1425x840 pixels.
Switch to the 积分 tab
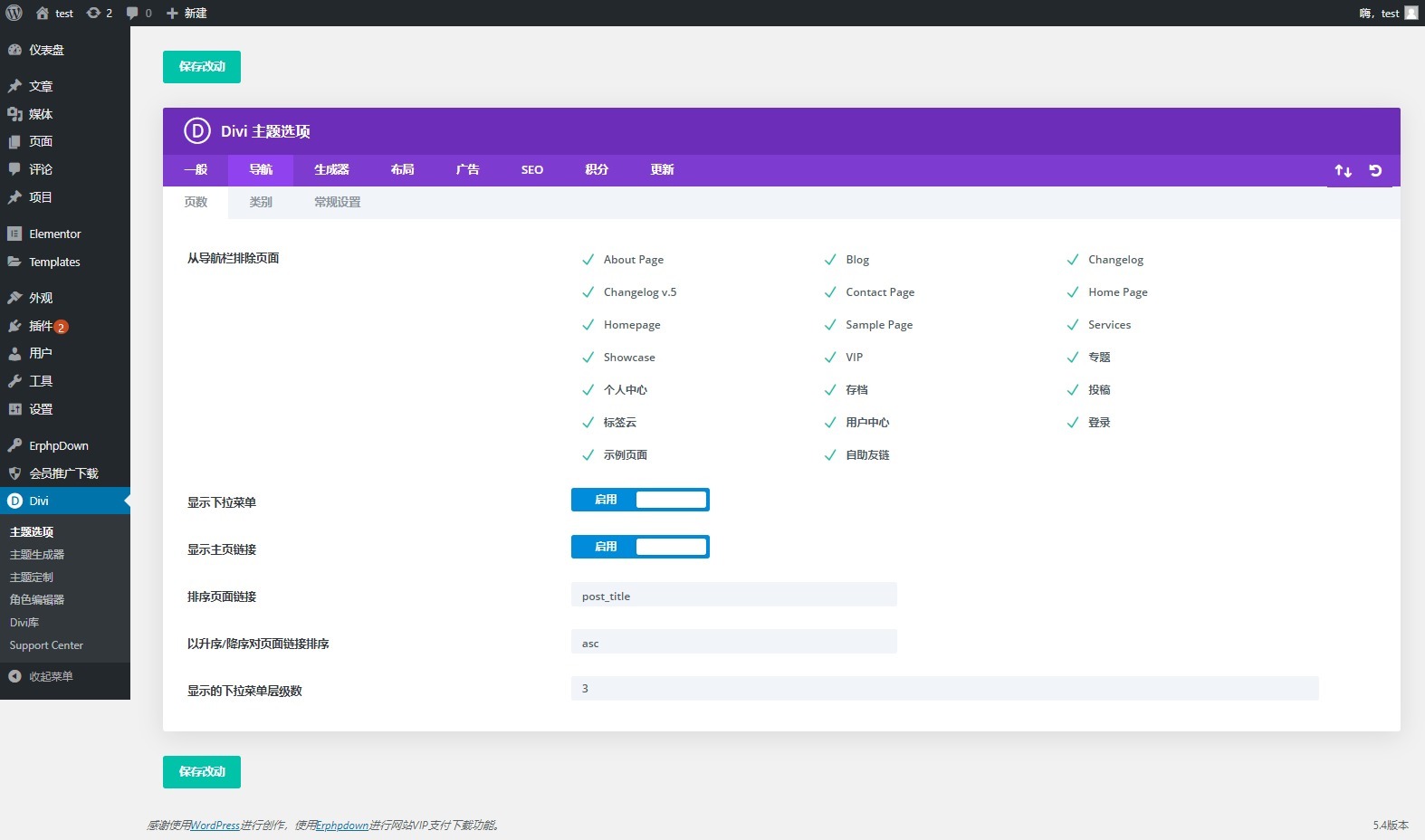(597, 170)
